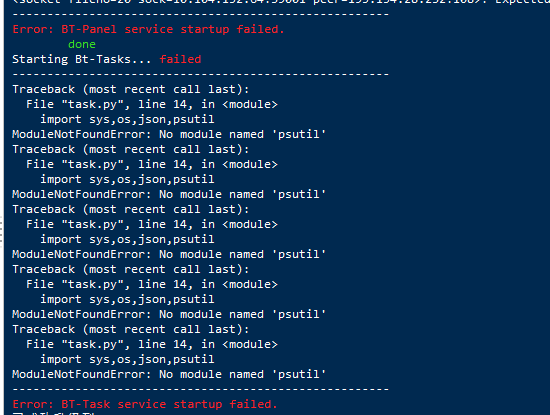This screenshot has width=550, height=415.
Task: Click the dashed separator above BT-Task error
Action: point(201,389)
